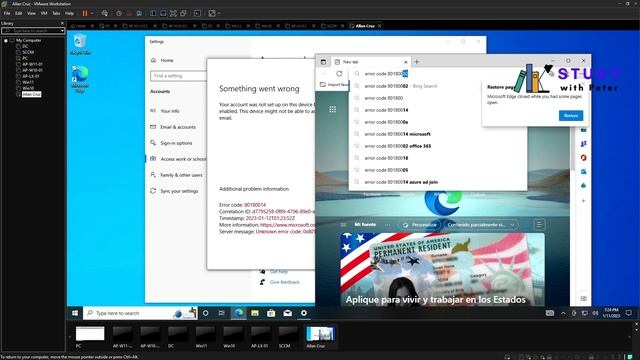Select Win10 in the Library tree

pyautogui.click(x=28, y=88)
